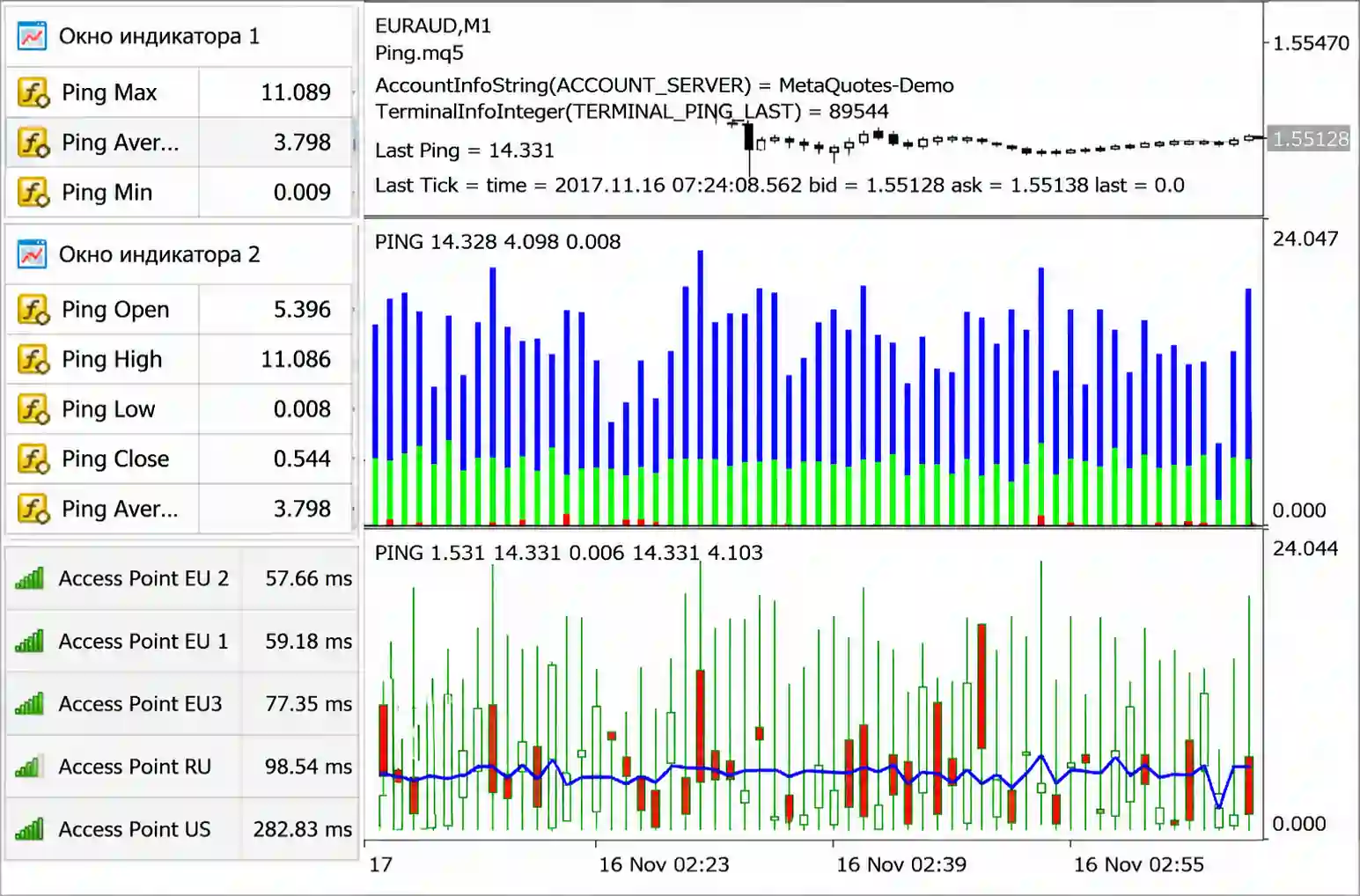Viewport: 1360px width, 896px height.
Task: Click the 16 Nov 02:23 time axis label
Action: (664, 864)
